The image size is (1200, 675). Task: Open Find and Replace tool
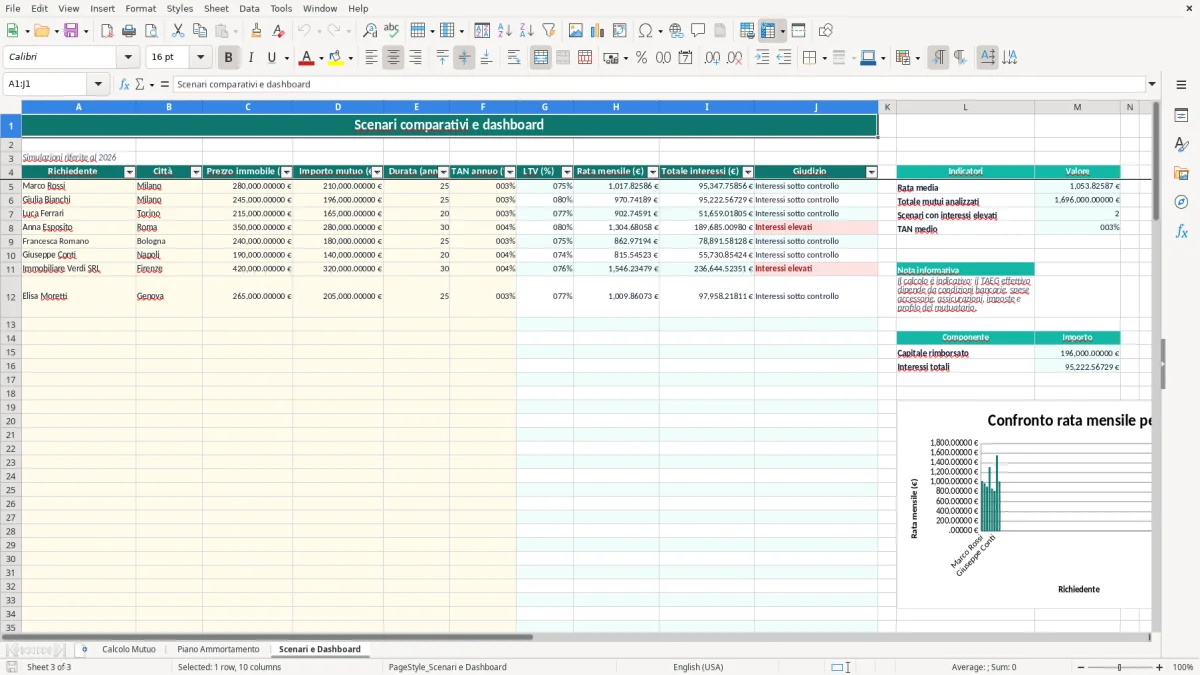click(370, 31)
